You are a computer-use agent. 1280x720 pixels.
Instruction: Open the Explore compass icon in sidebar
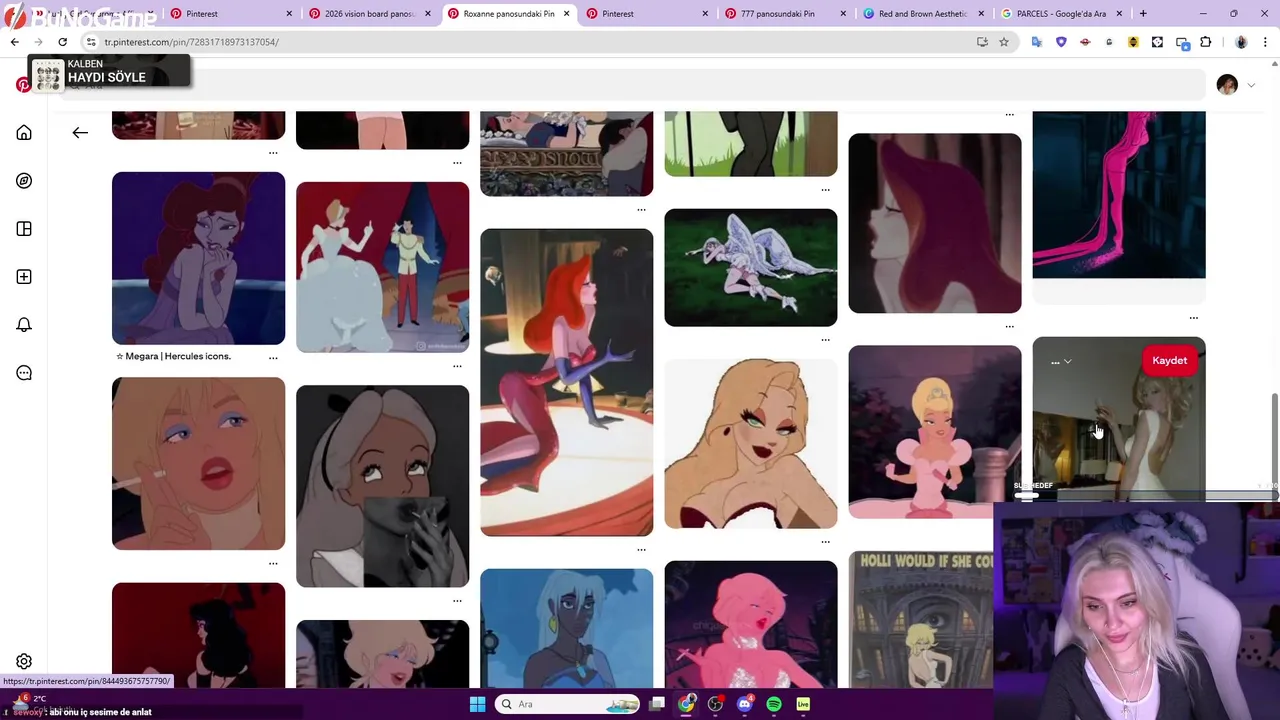point(24,181)
